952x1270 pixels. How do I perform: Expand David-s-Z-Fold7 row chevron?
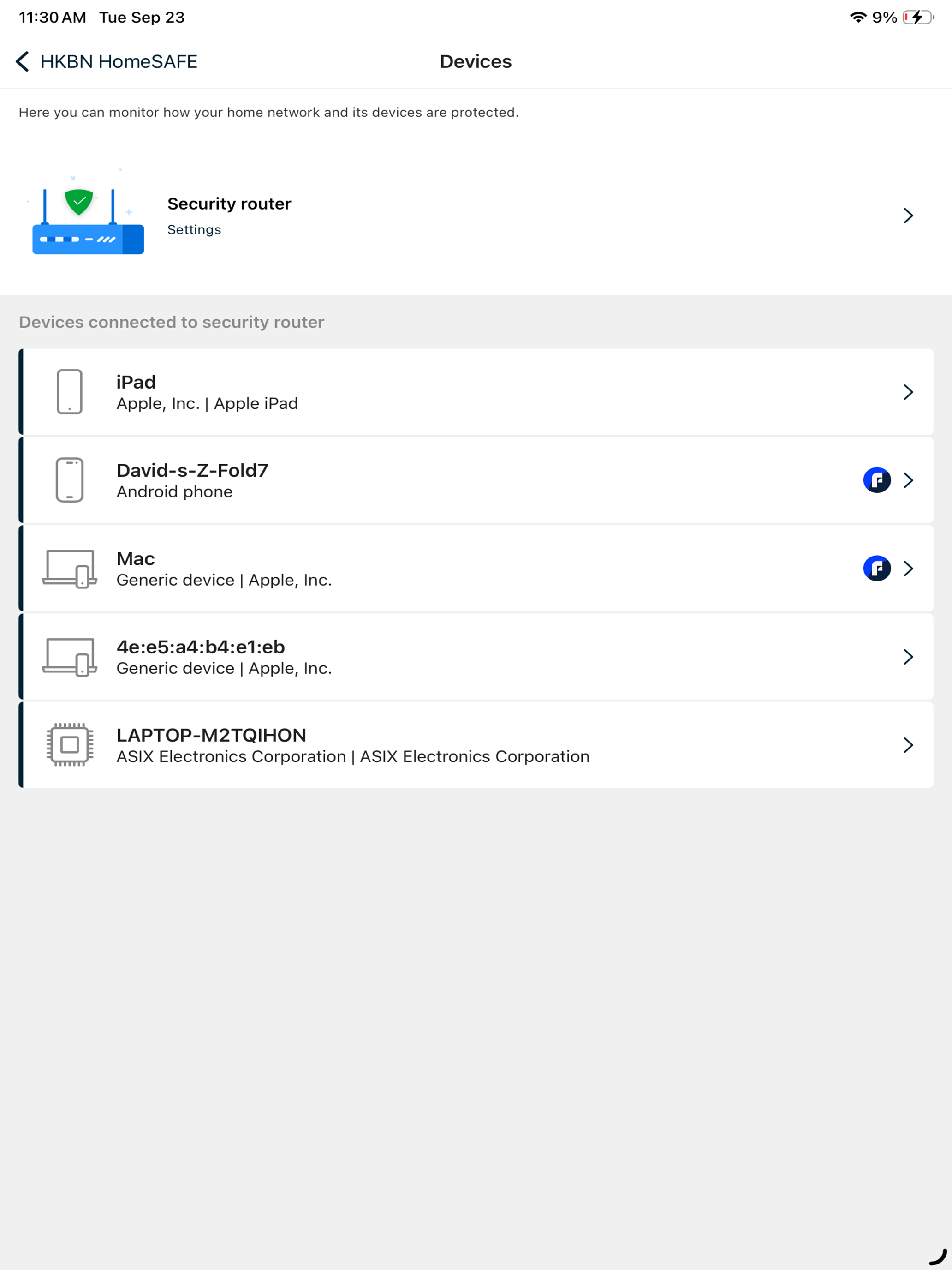(x=907, y=480)
